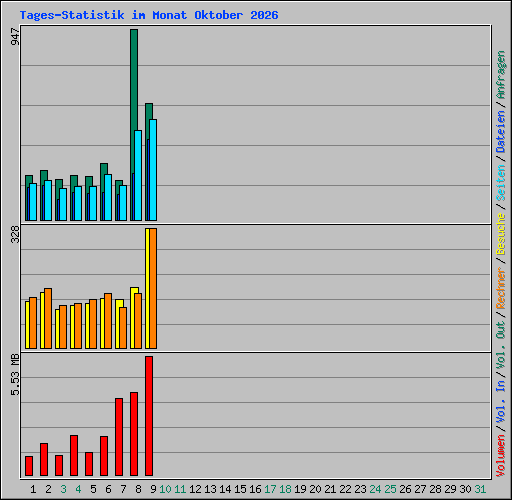Viewport: 512px width, 500px height.
Task: Click day label 7 on the x-axis
Action: [123, 489]
